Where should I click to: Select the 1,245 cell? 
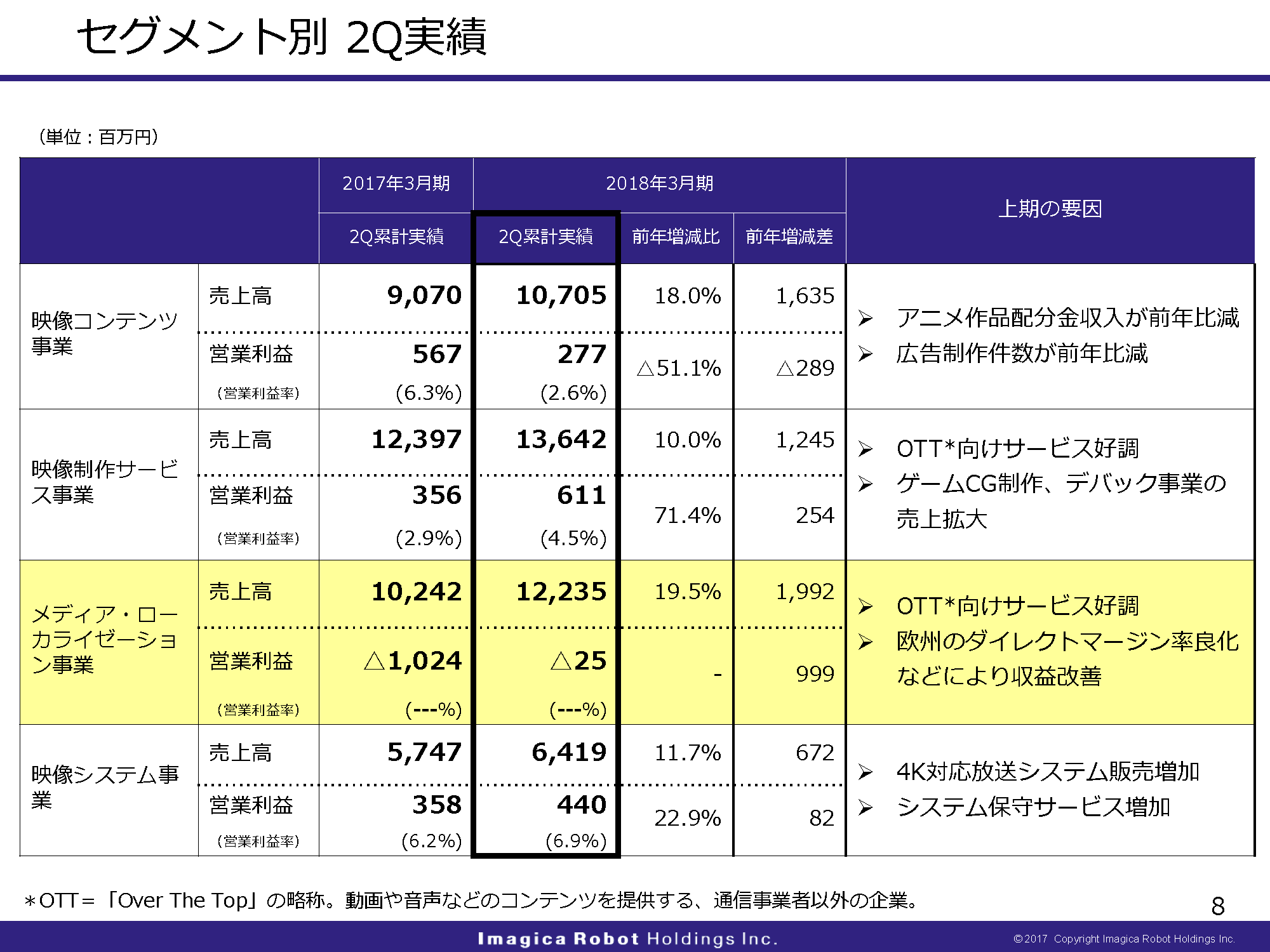[805, 440]
